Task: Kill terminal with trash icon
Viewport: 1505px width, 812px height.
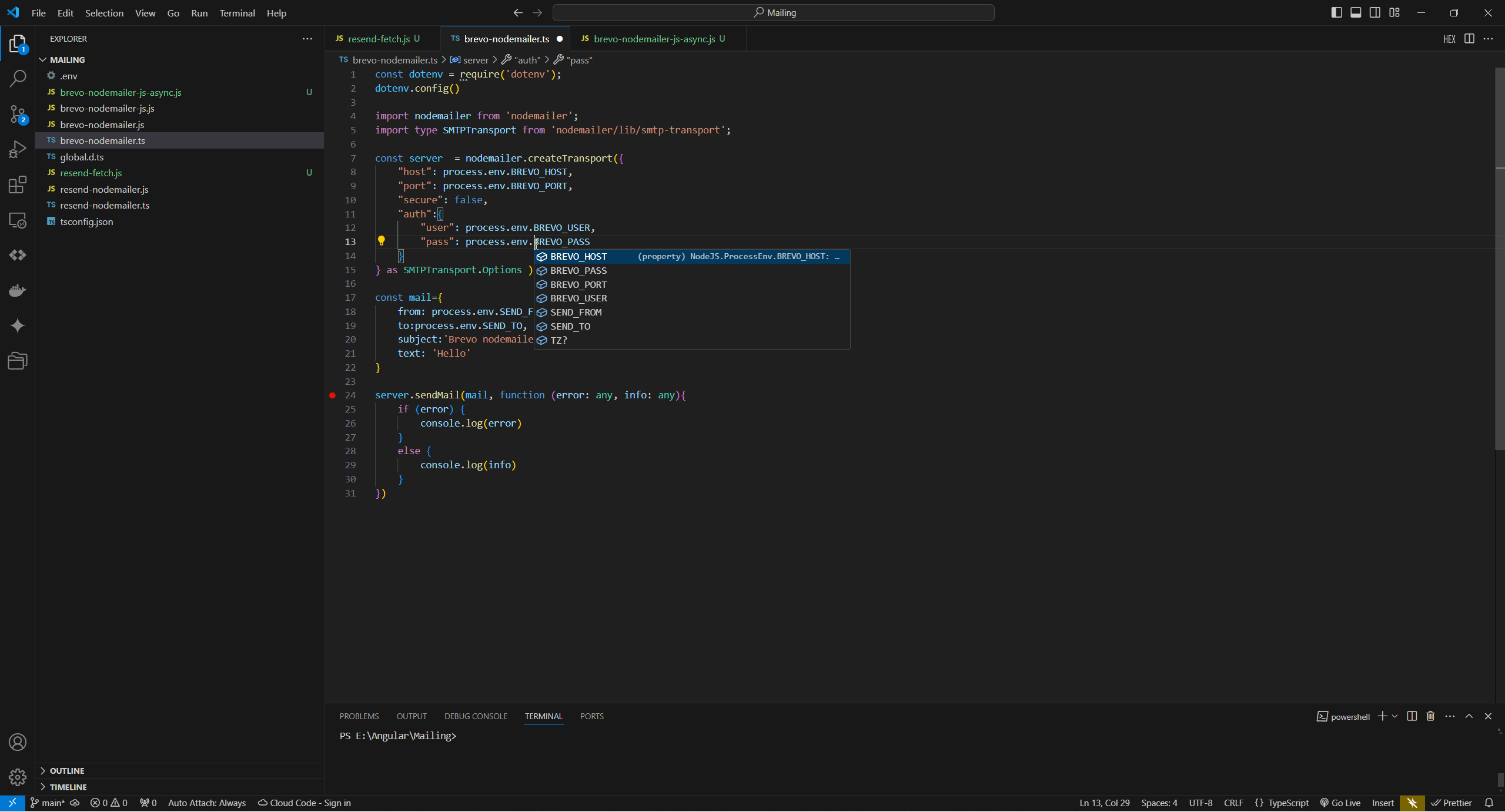Action: click(x=1430, y=716)
